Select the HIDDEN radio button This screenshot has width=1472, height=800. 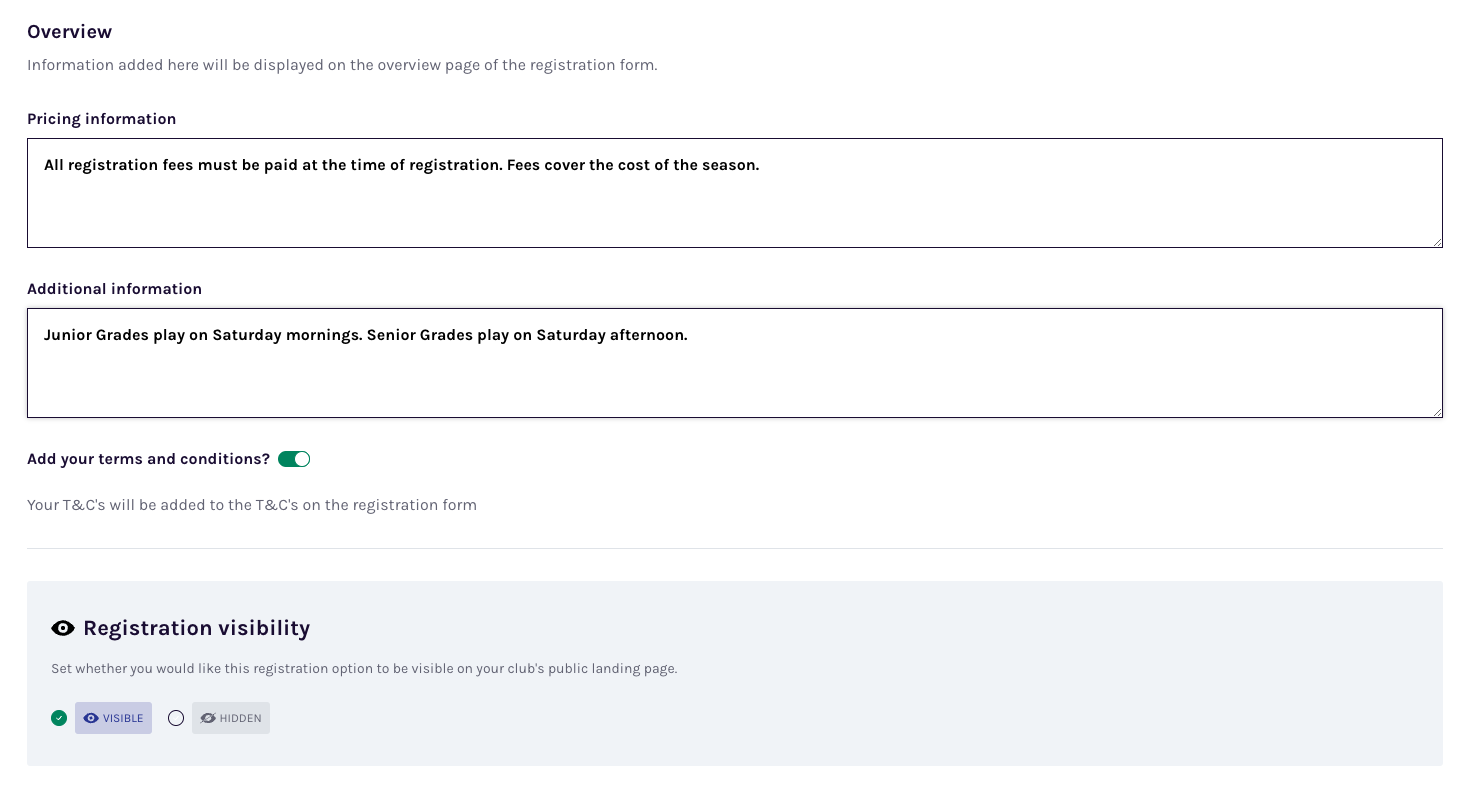tap(176, 718)
